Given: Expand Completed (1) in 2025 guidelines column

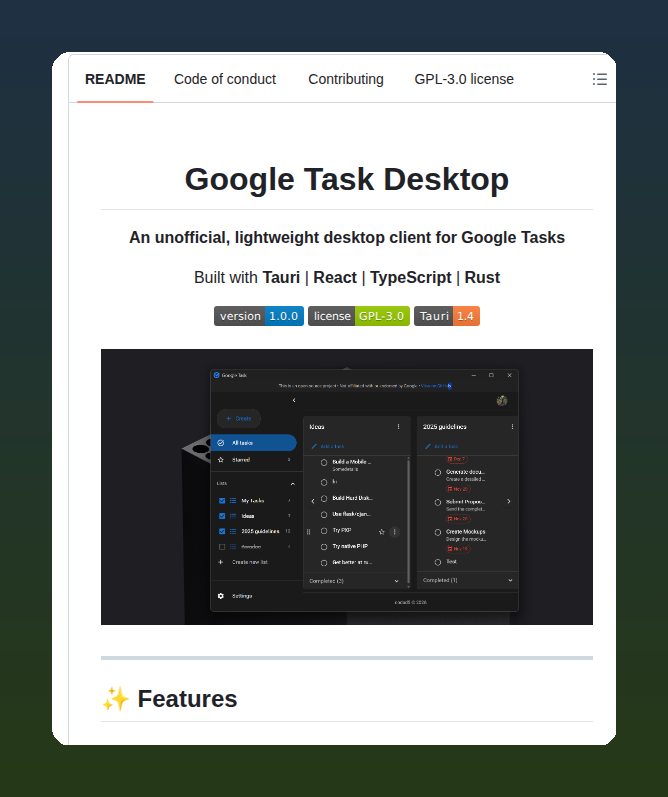Looking at the screenshot, I should (510, 580).
